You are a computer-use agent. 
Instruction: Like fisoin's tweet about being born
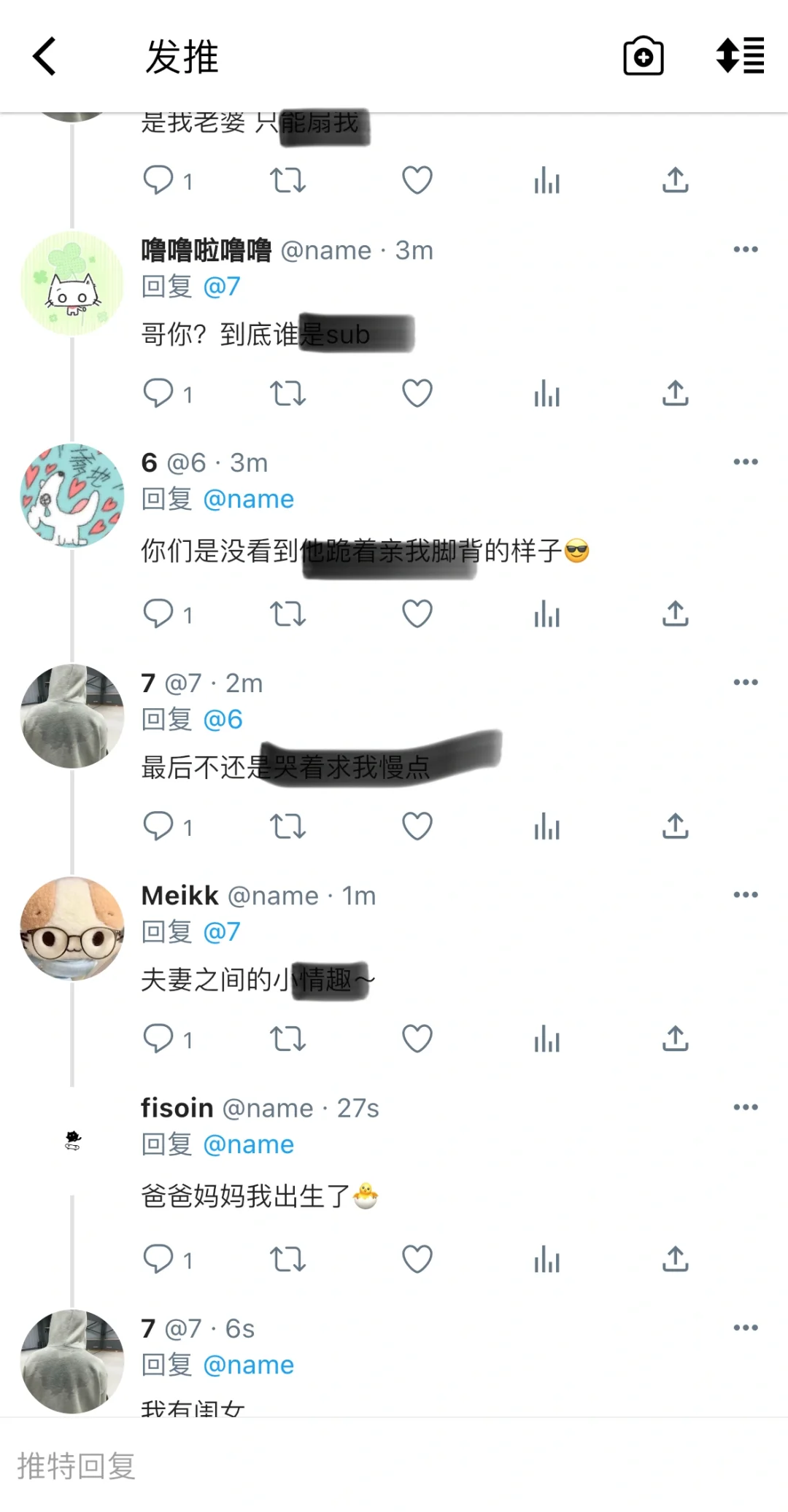click(417, 1260)
